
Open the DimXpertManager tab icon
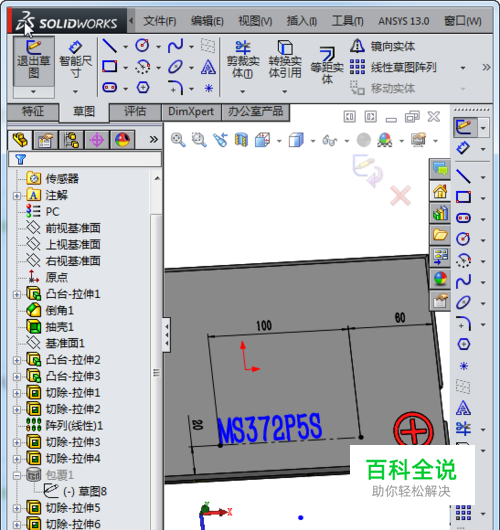point(97,140)
